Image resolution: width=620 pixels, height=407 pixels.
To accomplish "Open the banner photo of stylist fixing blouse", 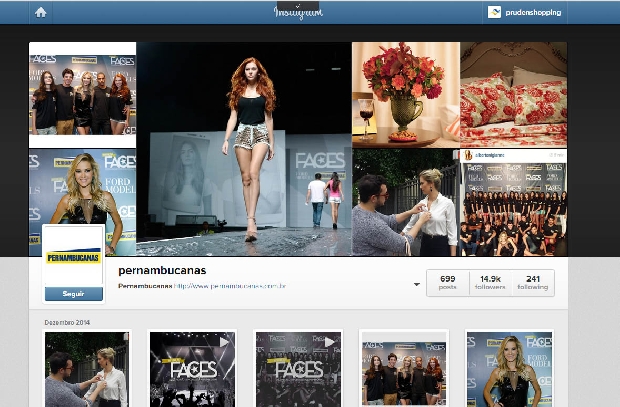I will click(x=406, y=203).
